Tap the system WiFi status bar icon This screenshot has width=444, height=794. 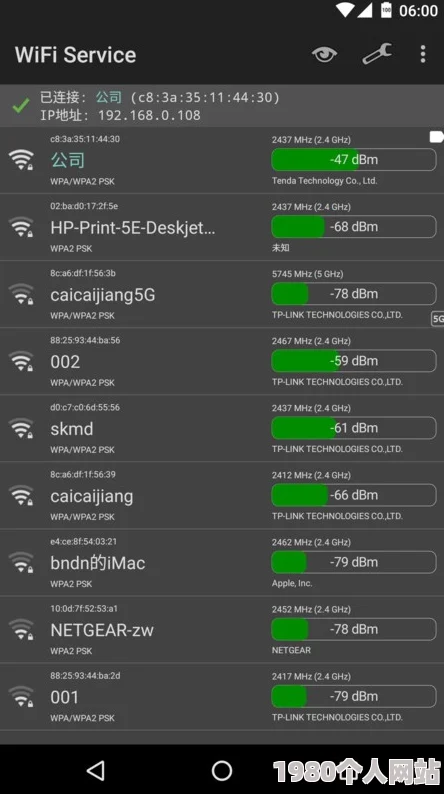tap(345, 10)
